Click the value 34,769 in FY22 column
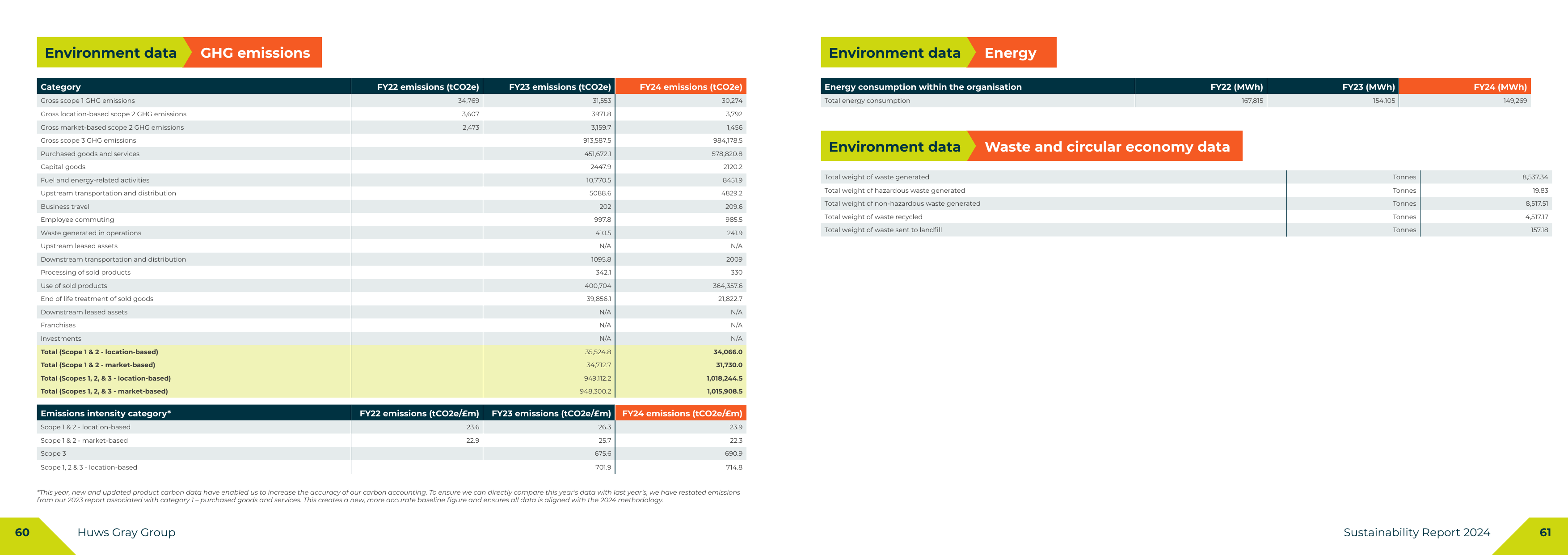This screenshot has height=555, width=1568. [468, 101]
